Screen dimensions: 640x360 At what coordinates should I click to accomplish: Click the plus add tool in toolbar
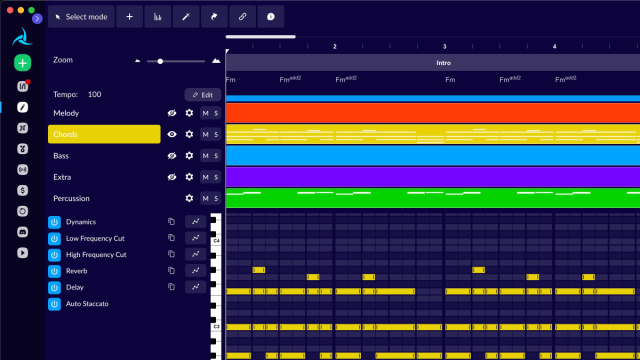tap(129, 17)
